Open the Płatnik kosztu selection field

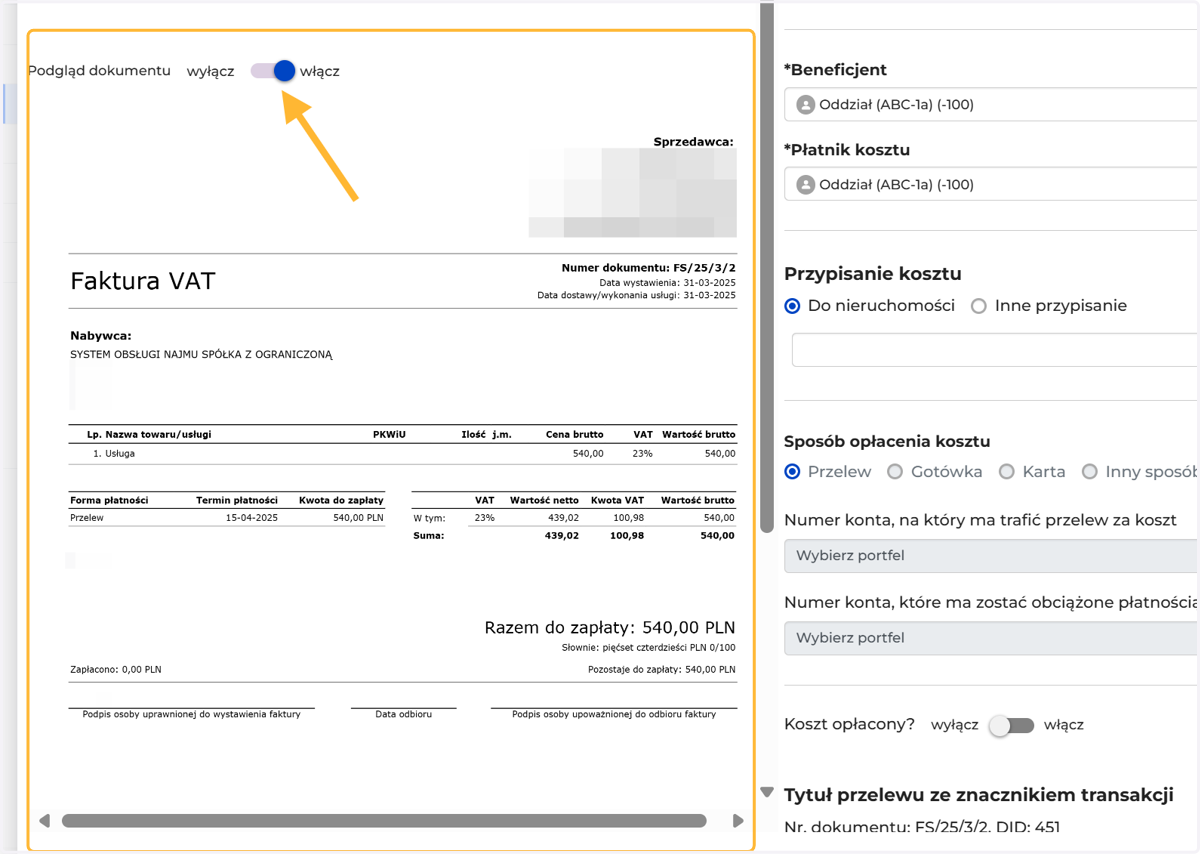tap(991, 184)
